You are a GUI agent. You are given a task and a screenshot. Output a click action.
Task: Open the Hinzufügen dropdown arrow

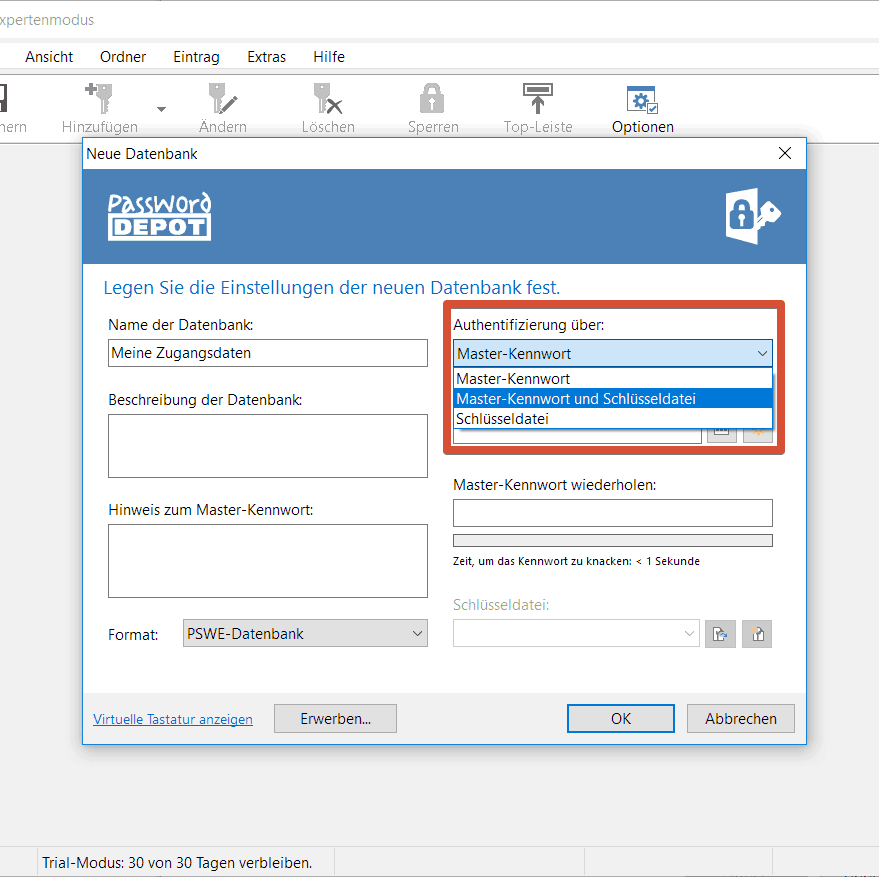(161, 109)
